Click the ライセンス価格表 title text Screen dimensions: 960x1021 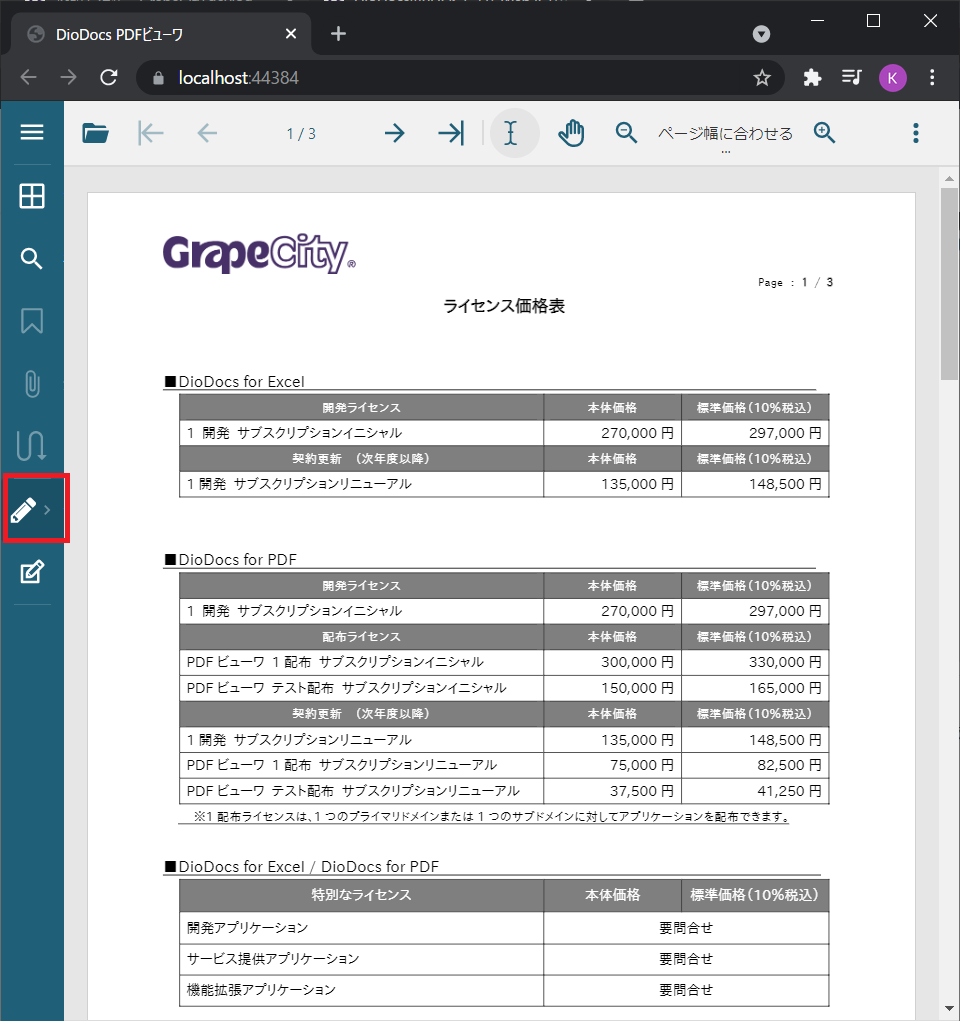tap(504, 306)
